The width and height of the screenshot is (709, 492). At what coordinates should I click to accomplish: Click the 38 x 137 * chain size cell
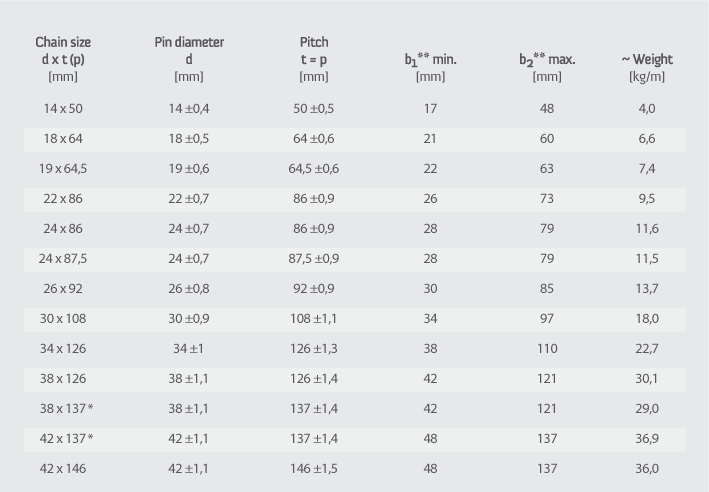coord(66,409)
